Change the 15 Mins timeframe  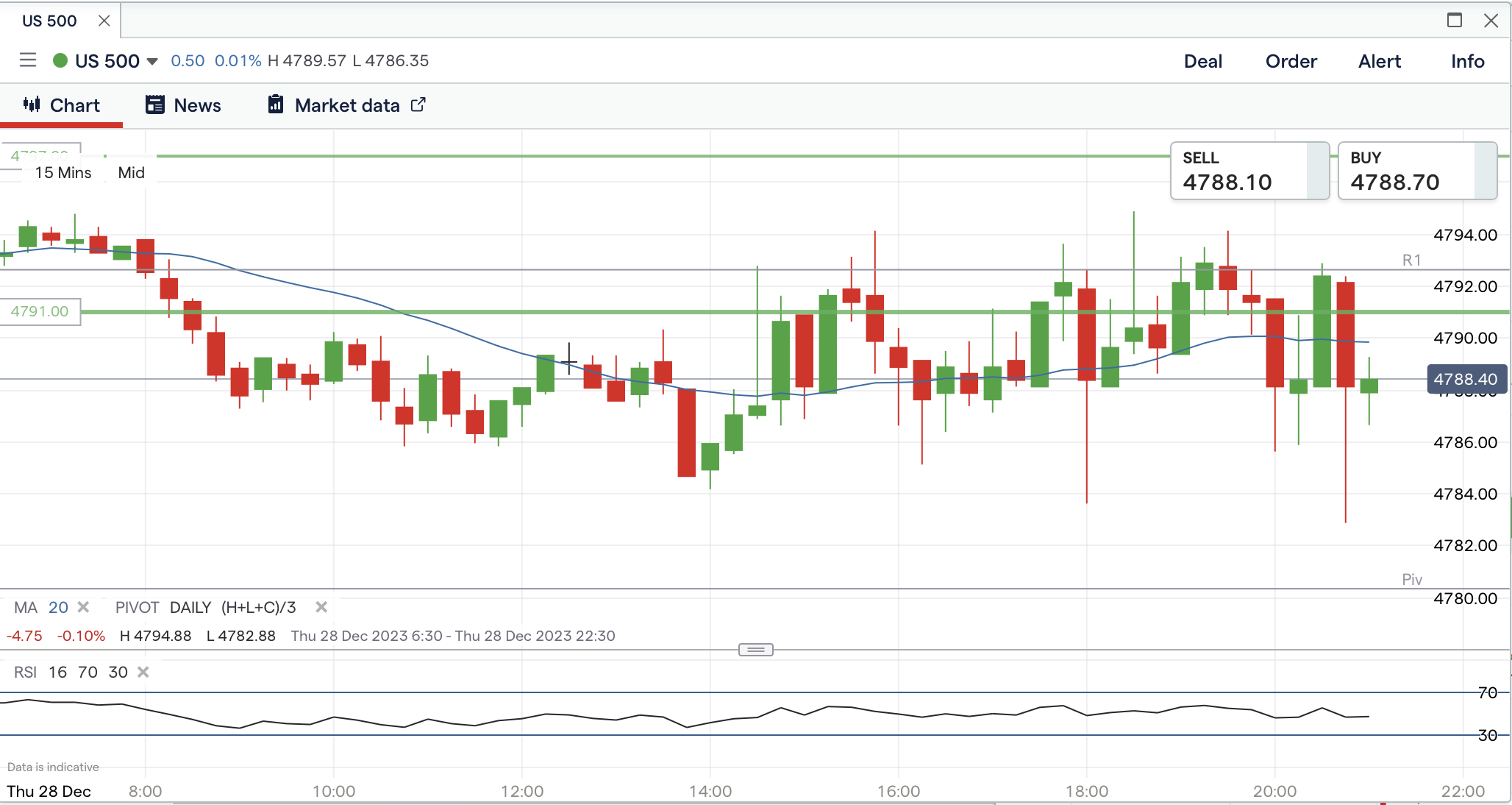coord(63,173)
